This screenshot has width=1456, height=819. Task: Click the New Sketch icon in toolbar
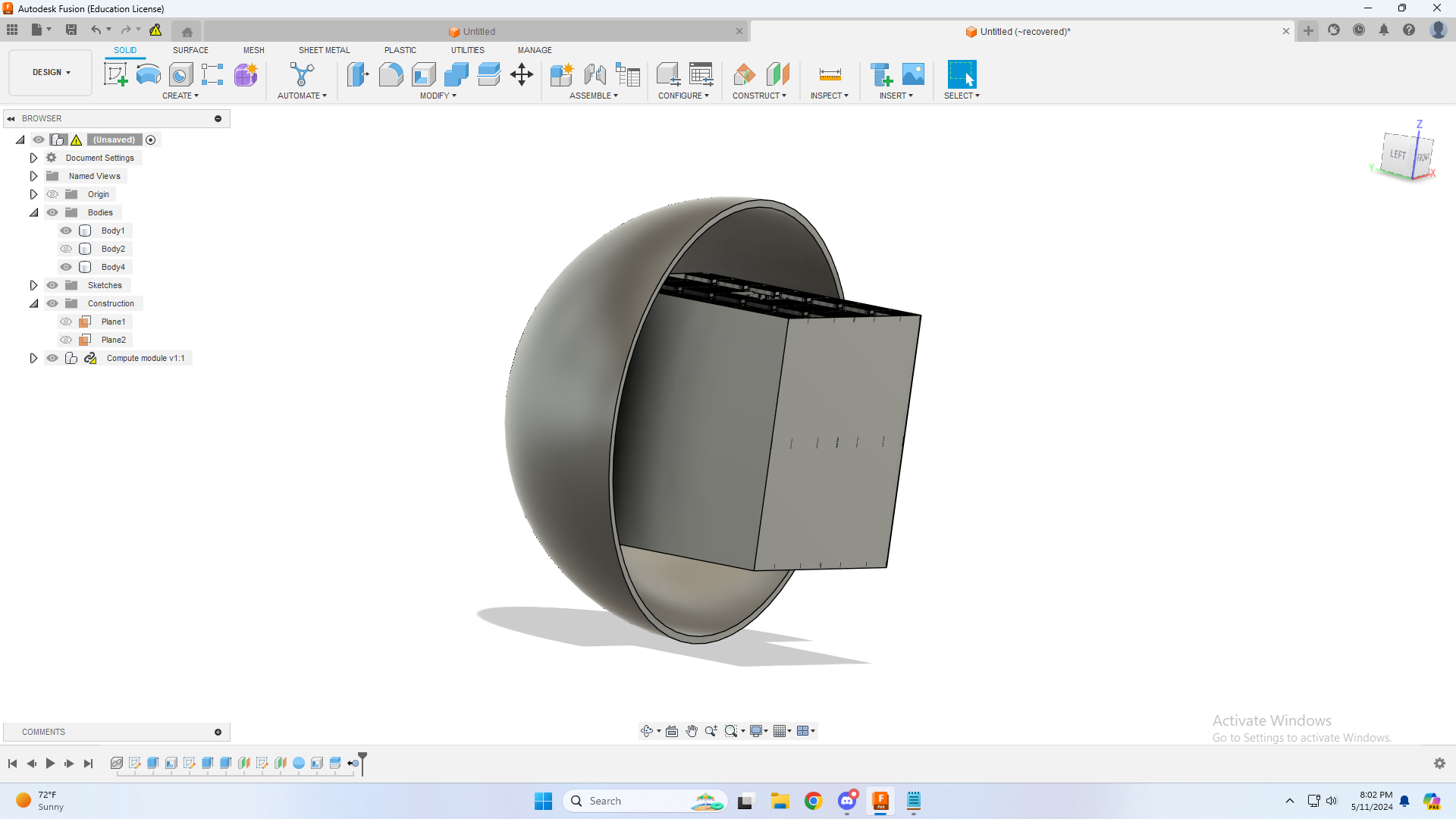click(117, 75)
